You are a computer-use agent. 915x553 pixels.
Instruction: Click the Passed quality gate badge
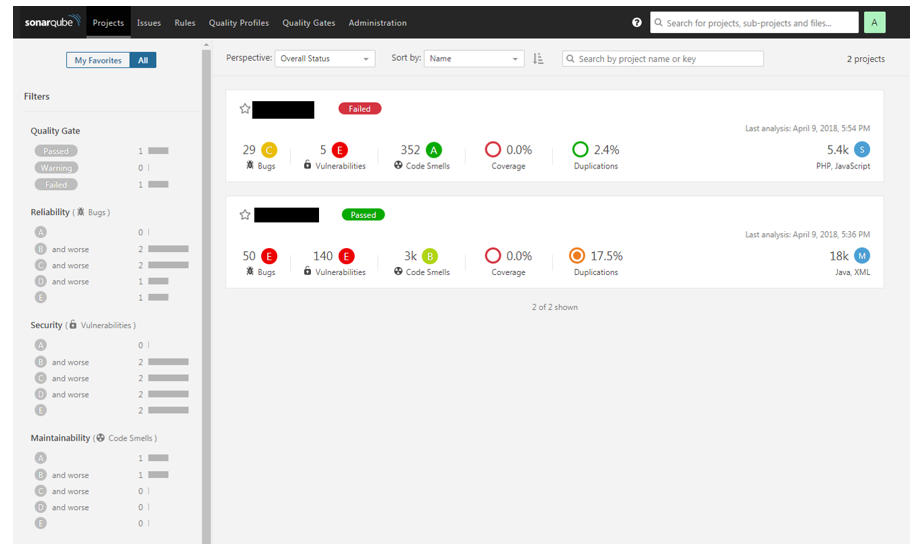click(363, 215)
